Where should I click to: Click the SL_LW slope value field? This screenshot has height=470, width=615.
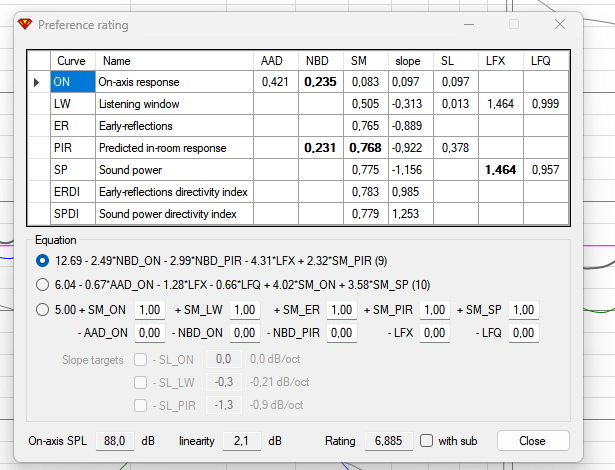pyautogui.click(x=224, y=382)
